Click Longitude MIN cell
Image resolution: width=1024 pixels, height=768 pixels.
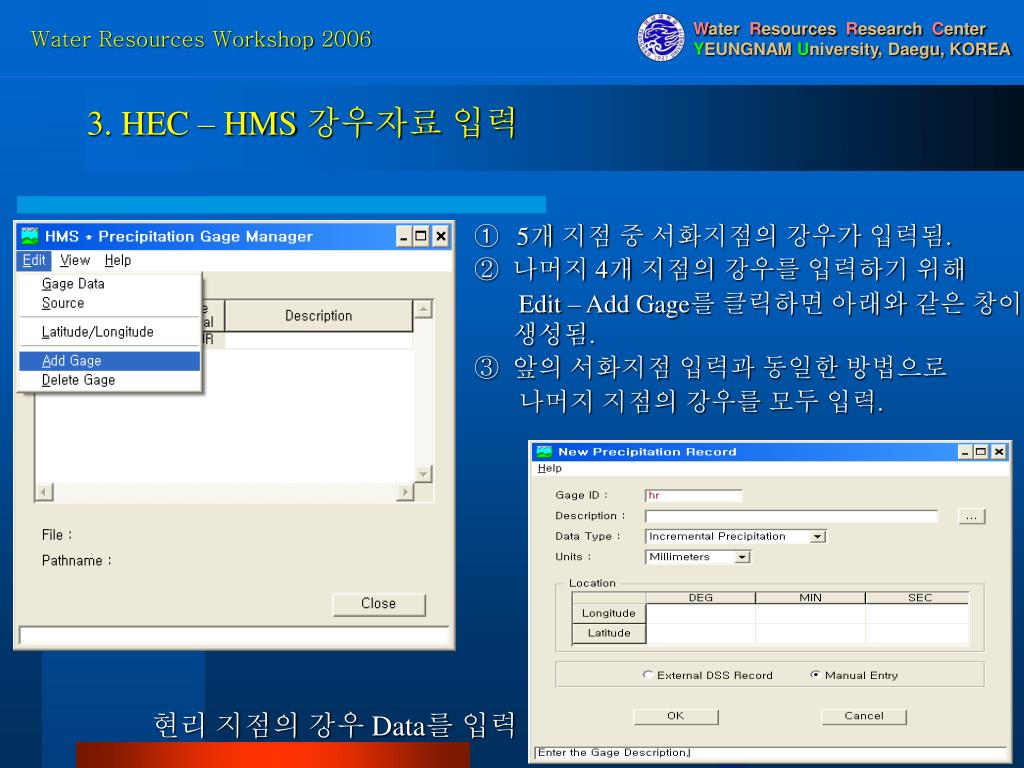810,614
